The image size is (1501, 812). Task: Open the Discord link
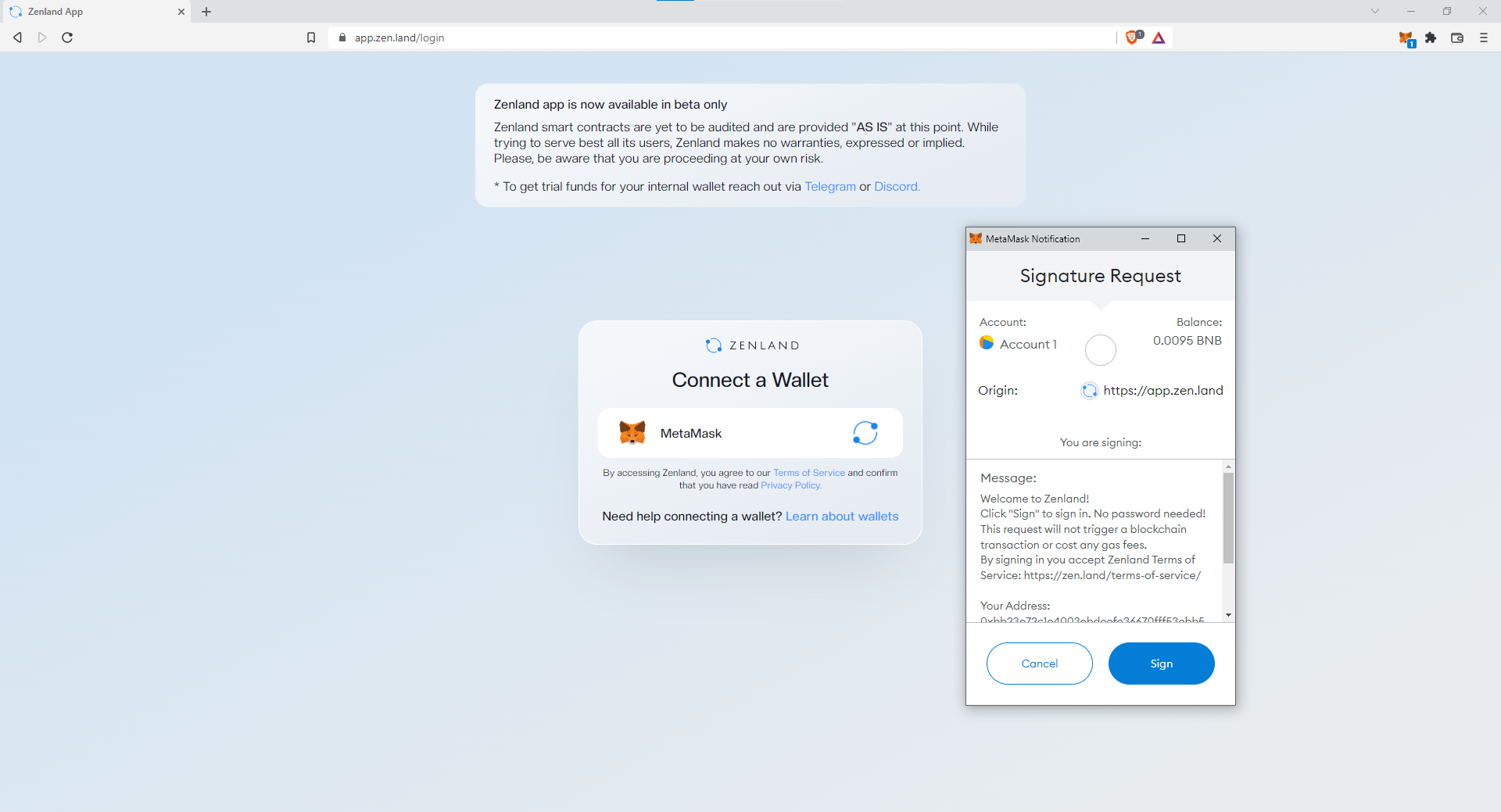897,187
